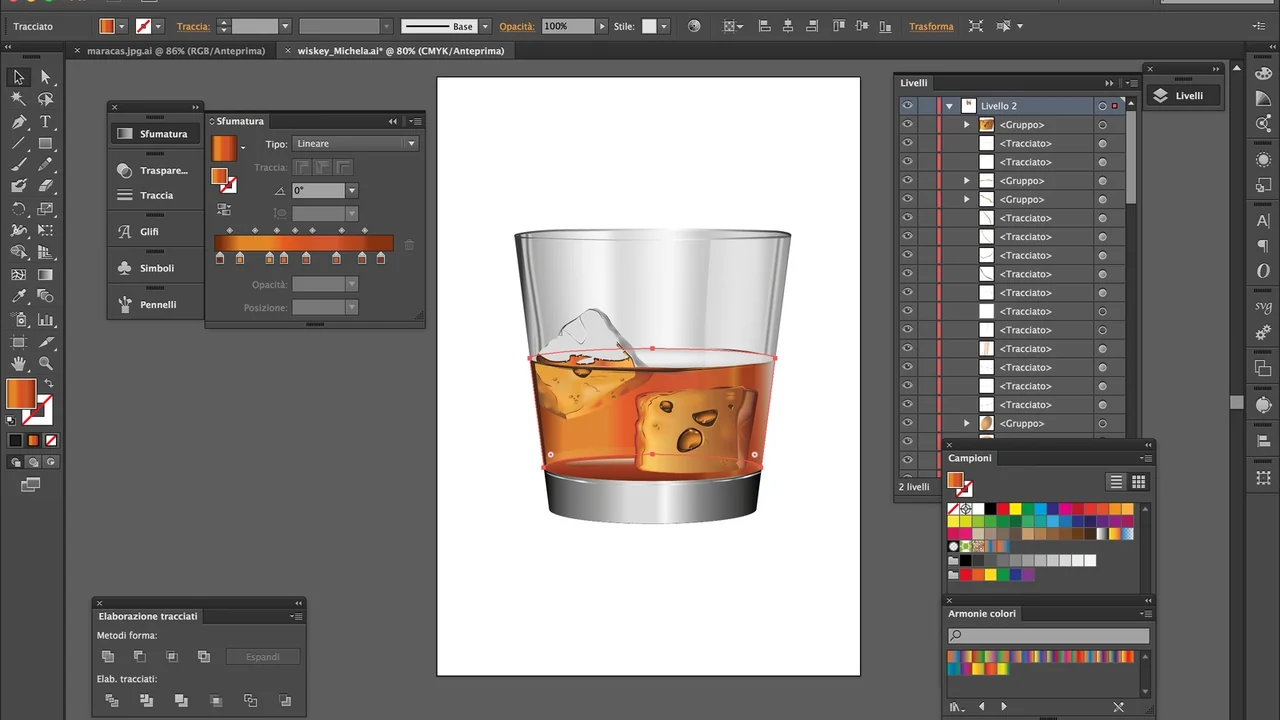Select the Blend tool
The width and height of the screenshot is (1280, 720).
point(45,297)
